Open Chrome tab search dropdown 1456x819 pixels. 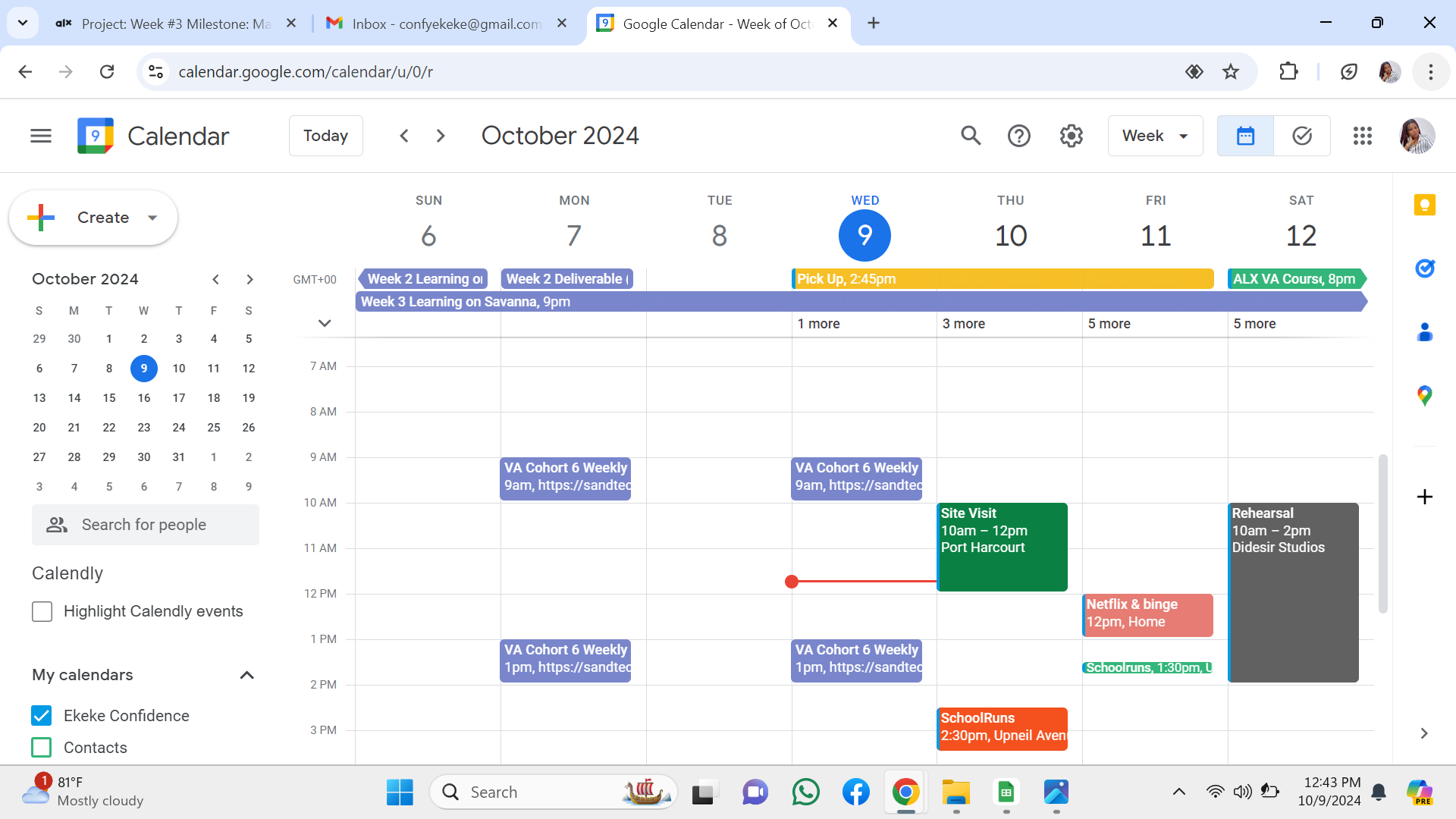click(23, 23)
